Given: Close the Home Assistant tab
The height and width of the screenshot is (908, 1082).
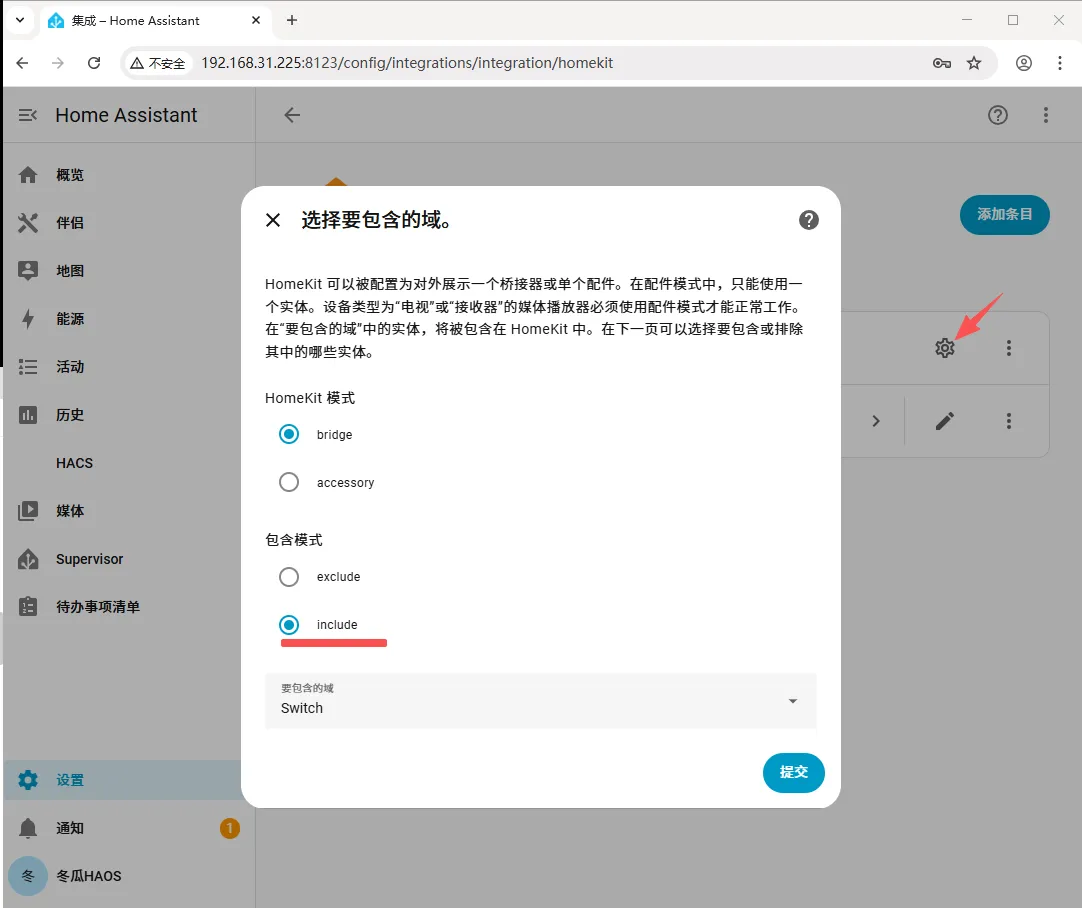Looking at the screenshot, I should (256, 20).
